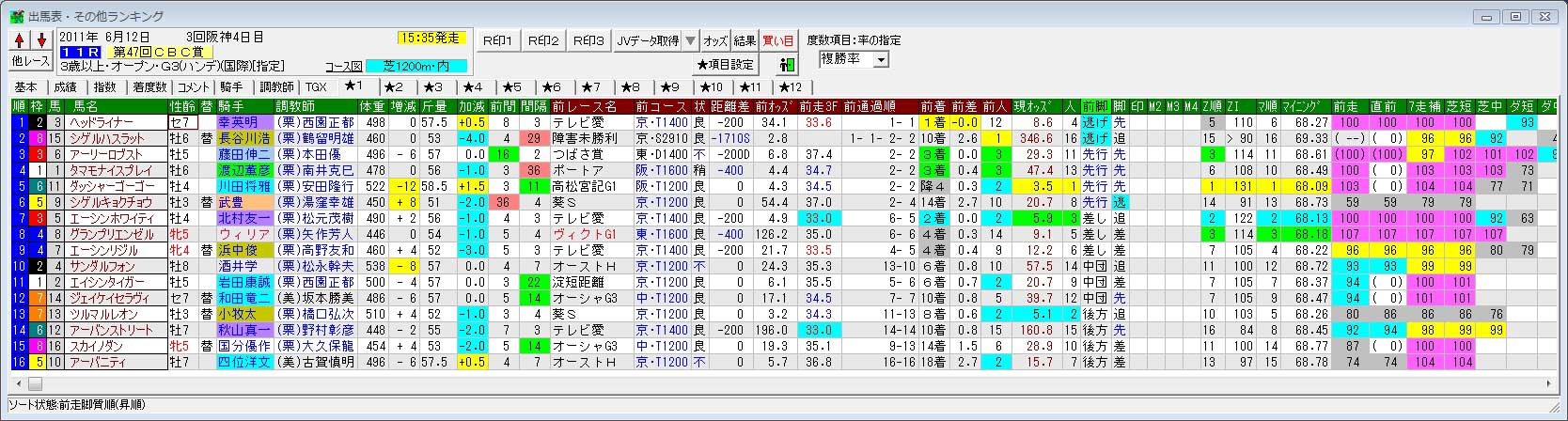Open the JVデータ取得 dropdown arrow
Screen dimensions: 1568x421
coord(690,40)
